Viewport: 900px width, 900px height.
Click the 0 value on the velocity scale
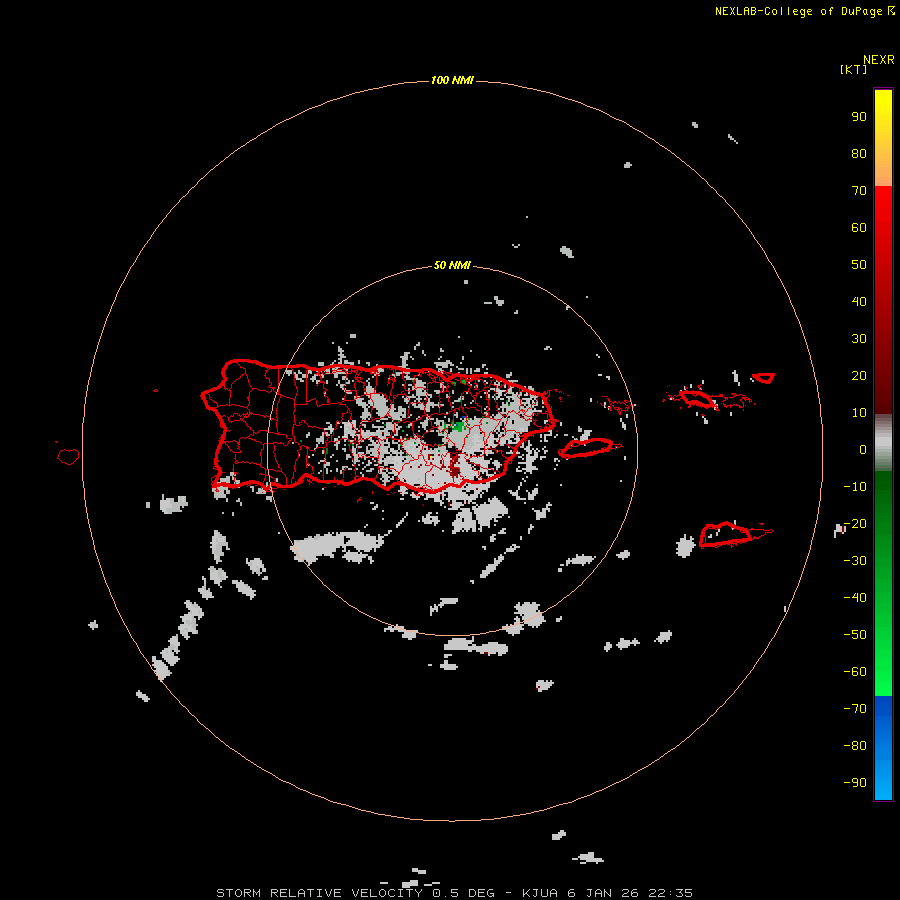coord(863,449)
